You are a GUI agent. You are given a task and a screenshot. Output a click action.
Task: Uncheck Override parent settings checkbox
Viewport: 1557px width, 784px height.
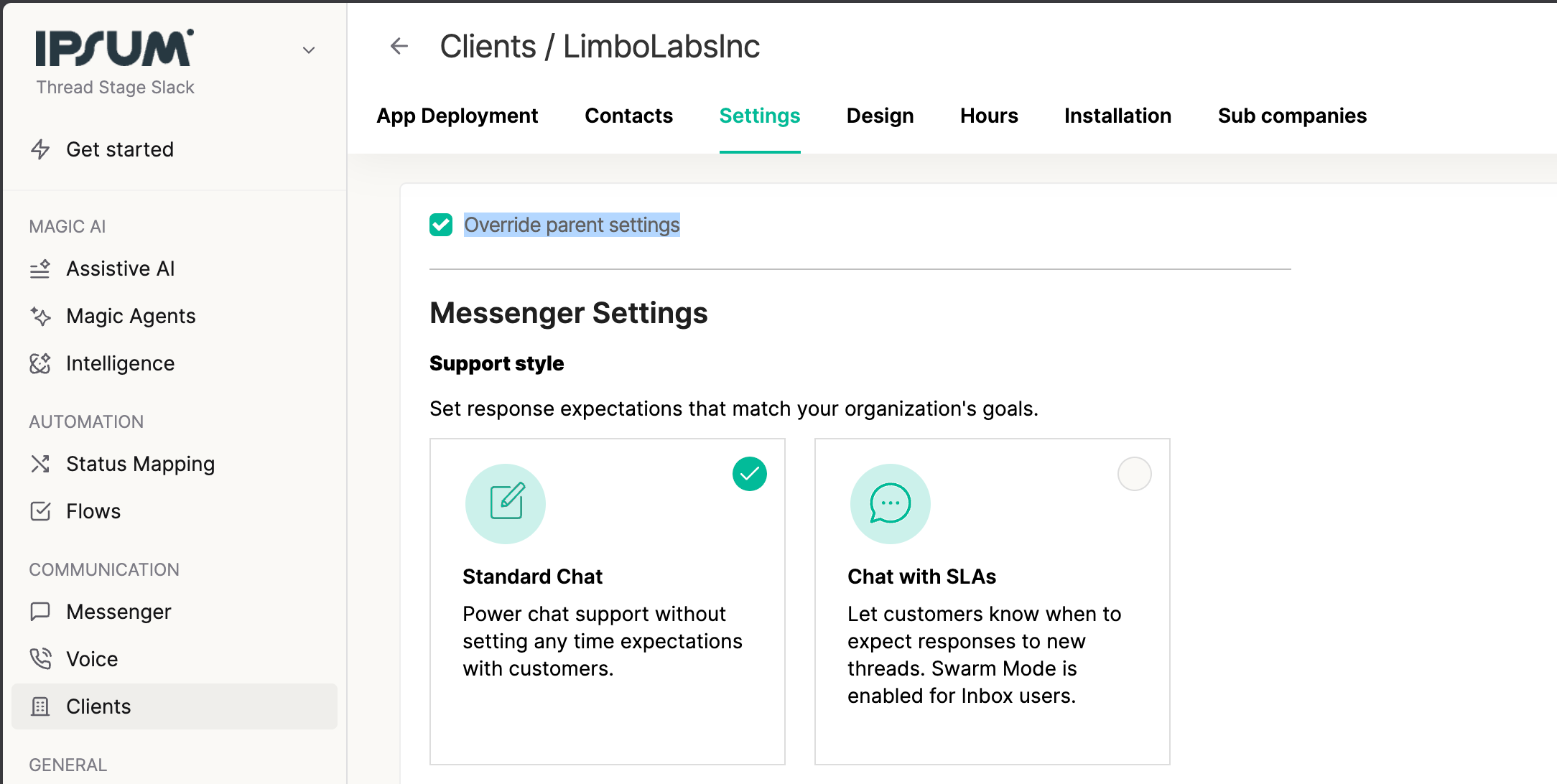pyautogui.click(x=441, y=225)
